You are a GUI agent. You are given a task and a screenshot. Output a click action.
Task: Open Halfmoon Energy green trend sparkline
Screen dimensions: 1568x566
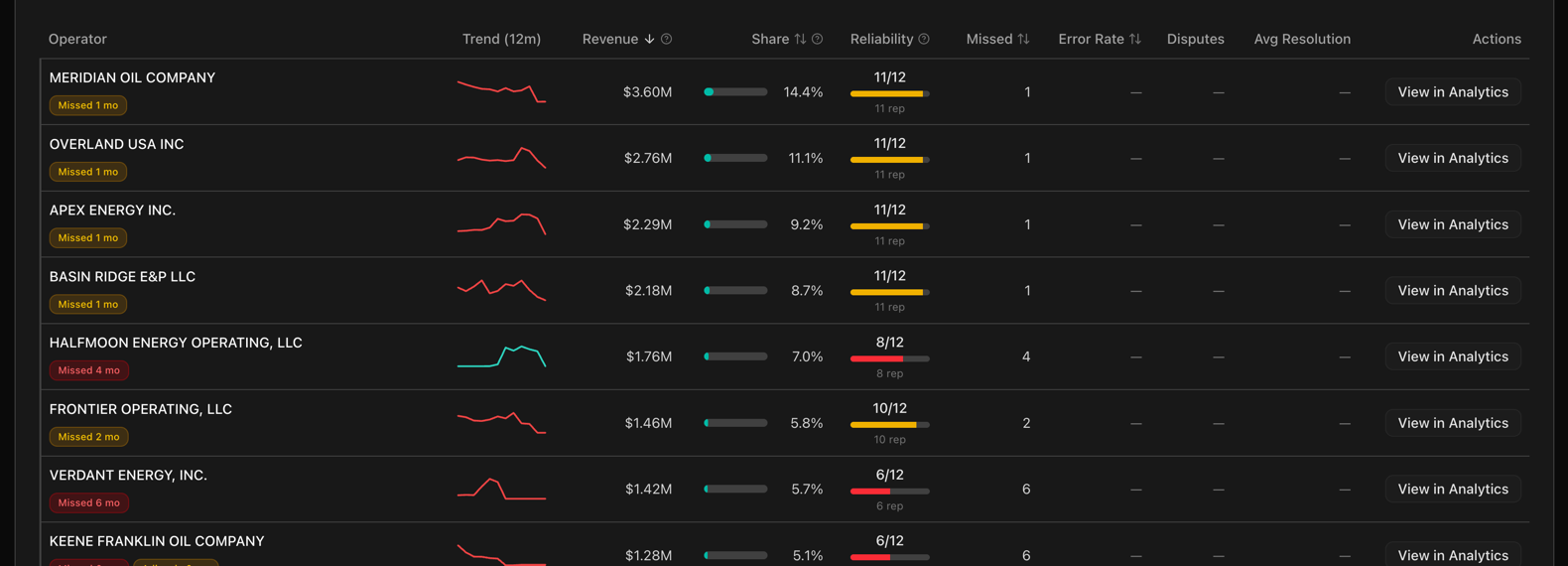(501, 356)
